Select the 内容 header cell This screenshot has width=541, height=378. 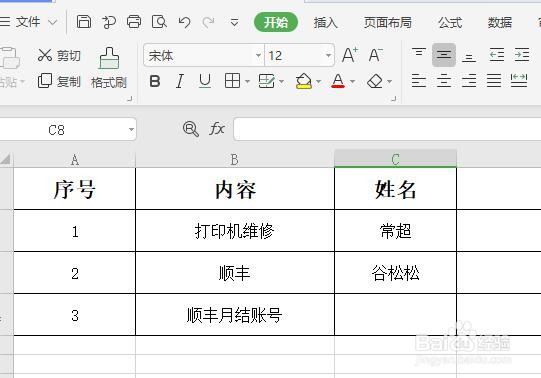click(x=235, y=189)
